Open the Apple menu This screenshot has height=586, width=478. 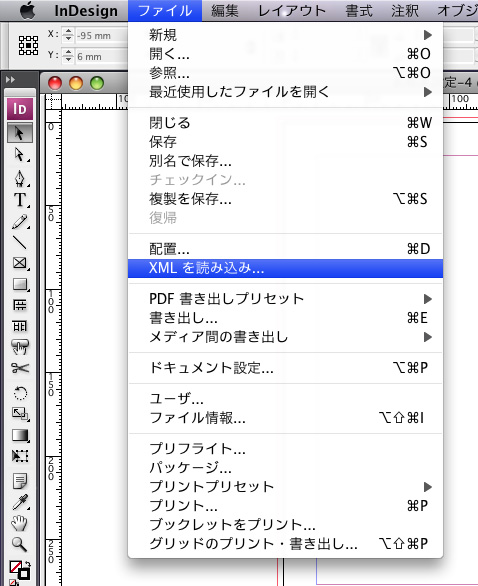click(27, 10)
